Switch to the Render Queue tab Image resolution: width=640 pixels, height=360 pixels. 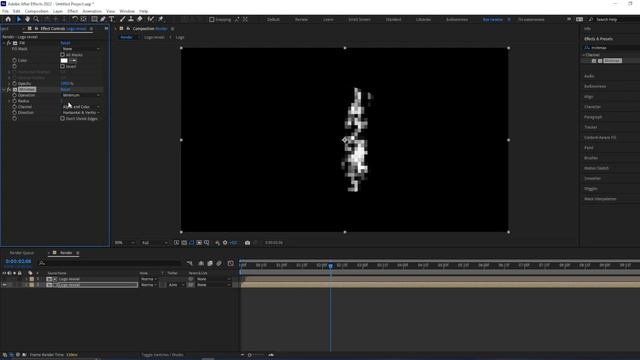pos(22,253)
